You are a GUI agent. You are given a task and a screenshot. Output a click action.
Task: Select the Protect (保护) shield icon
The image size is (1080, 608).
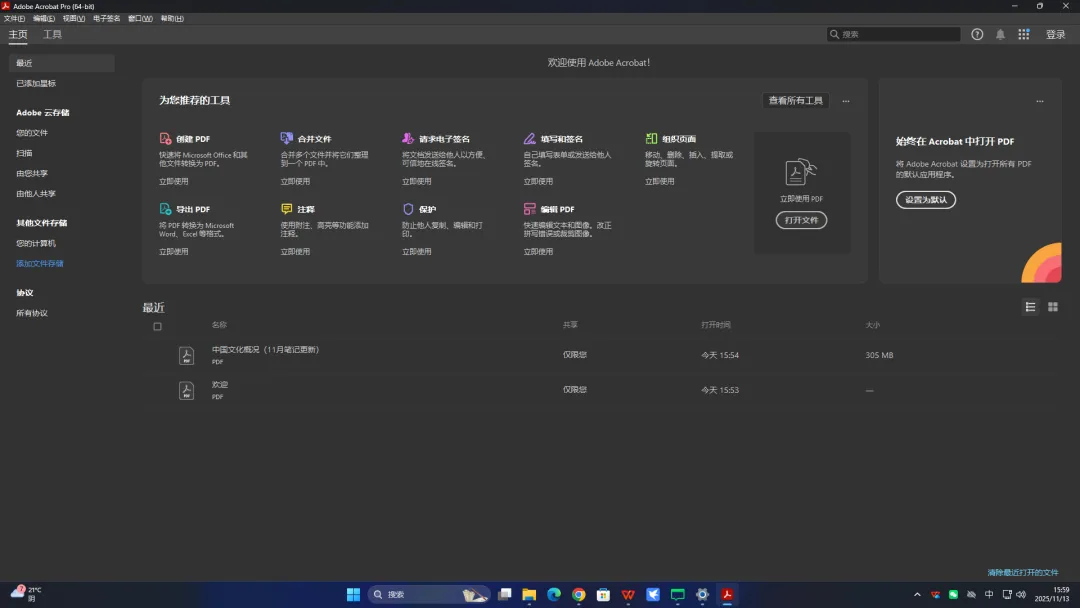coord(408,209)
